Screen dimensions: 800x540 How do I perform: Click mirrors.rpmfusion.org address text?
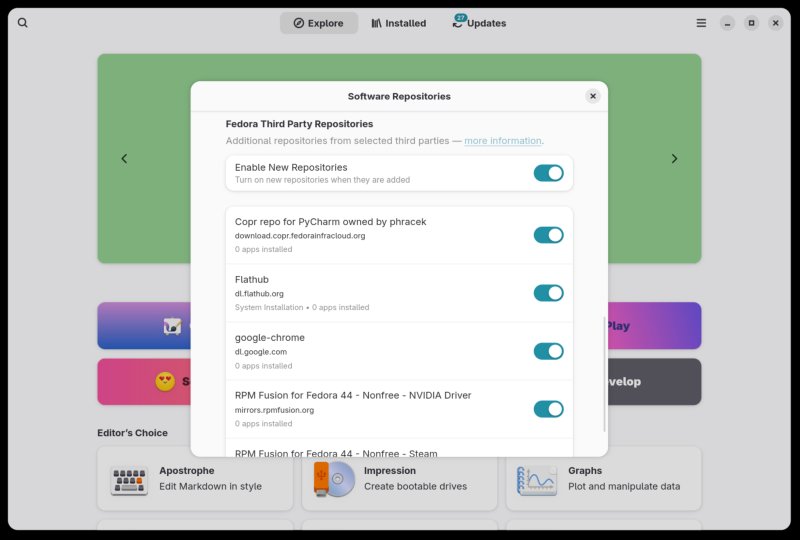[274, 410]
